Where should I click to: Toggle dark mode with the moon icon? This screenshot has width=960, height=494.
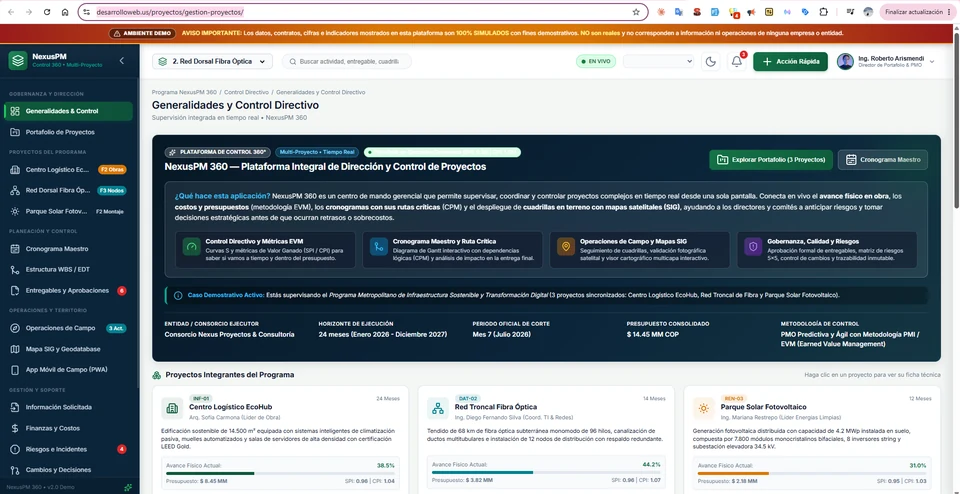(710, 61)
